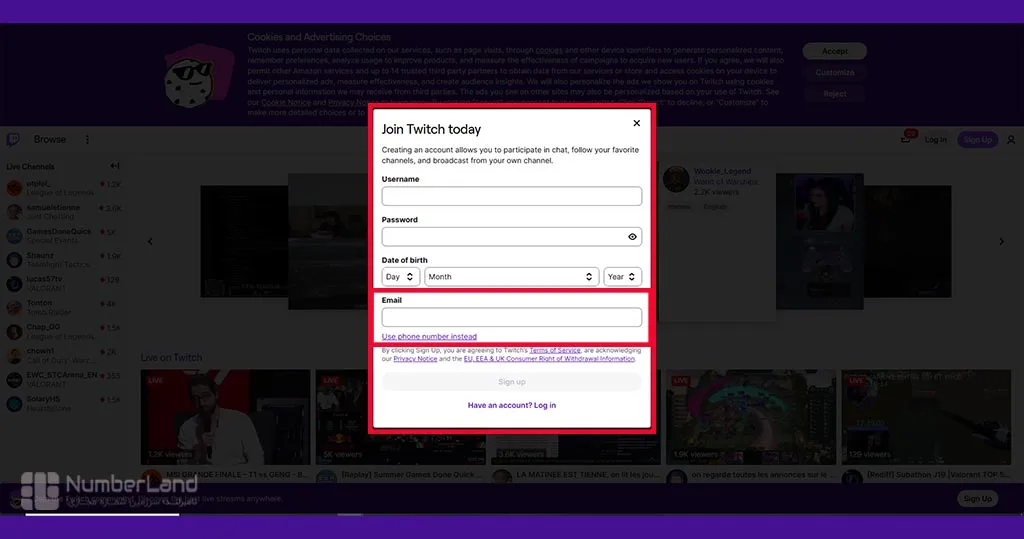Toggle password visibility eye icon
The width and height of the screenshot is (1024, 539).
pos(632,237)
